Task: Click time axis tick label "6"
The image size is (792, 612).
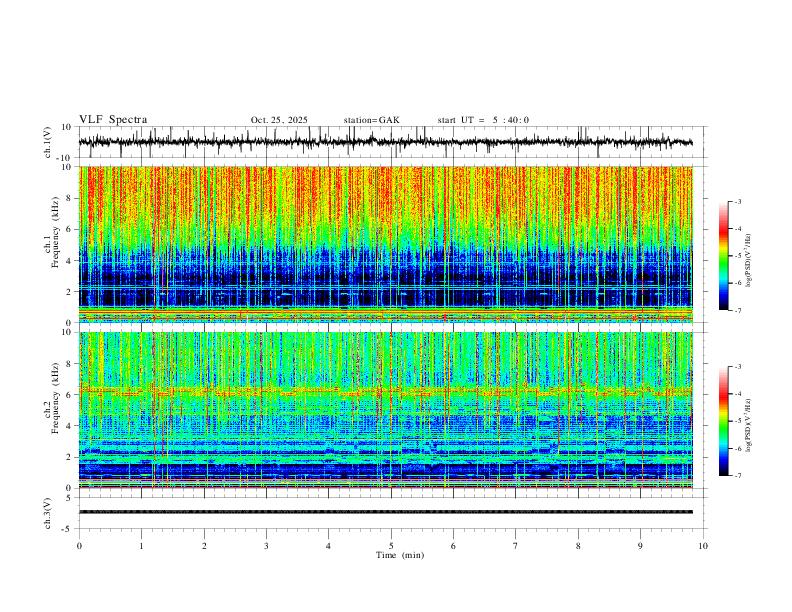Action: point(453,546)
